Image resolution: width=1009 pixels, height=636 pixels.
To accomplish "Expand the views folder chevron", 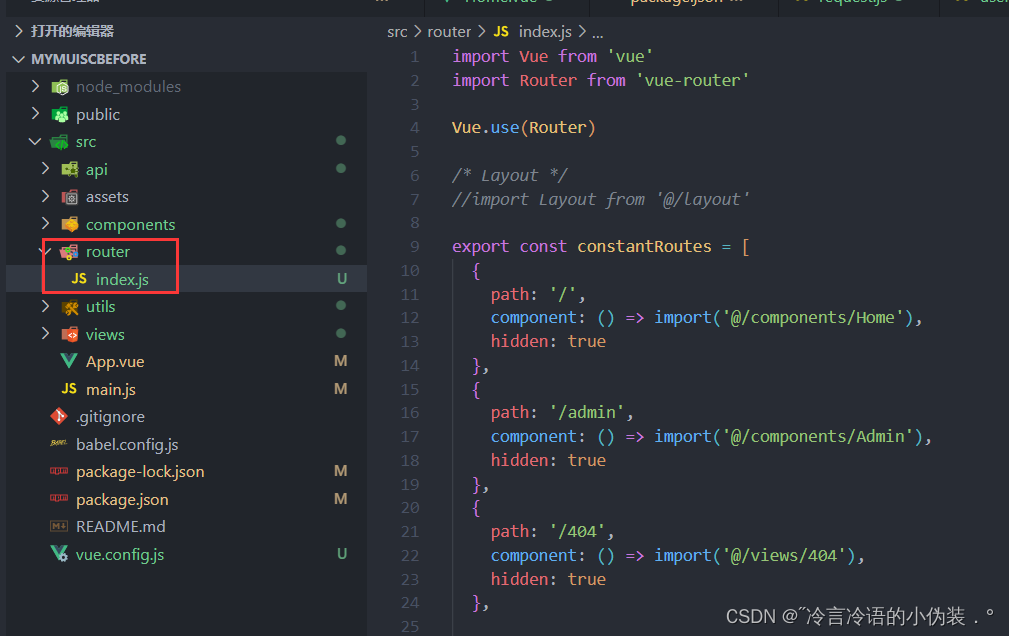I will 45,334.
